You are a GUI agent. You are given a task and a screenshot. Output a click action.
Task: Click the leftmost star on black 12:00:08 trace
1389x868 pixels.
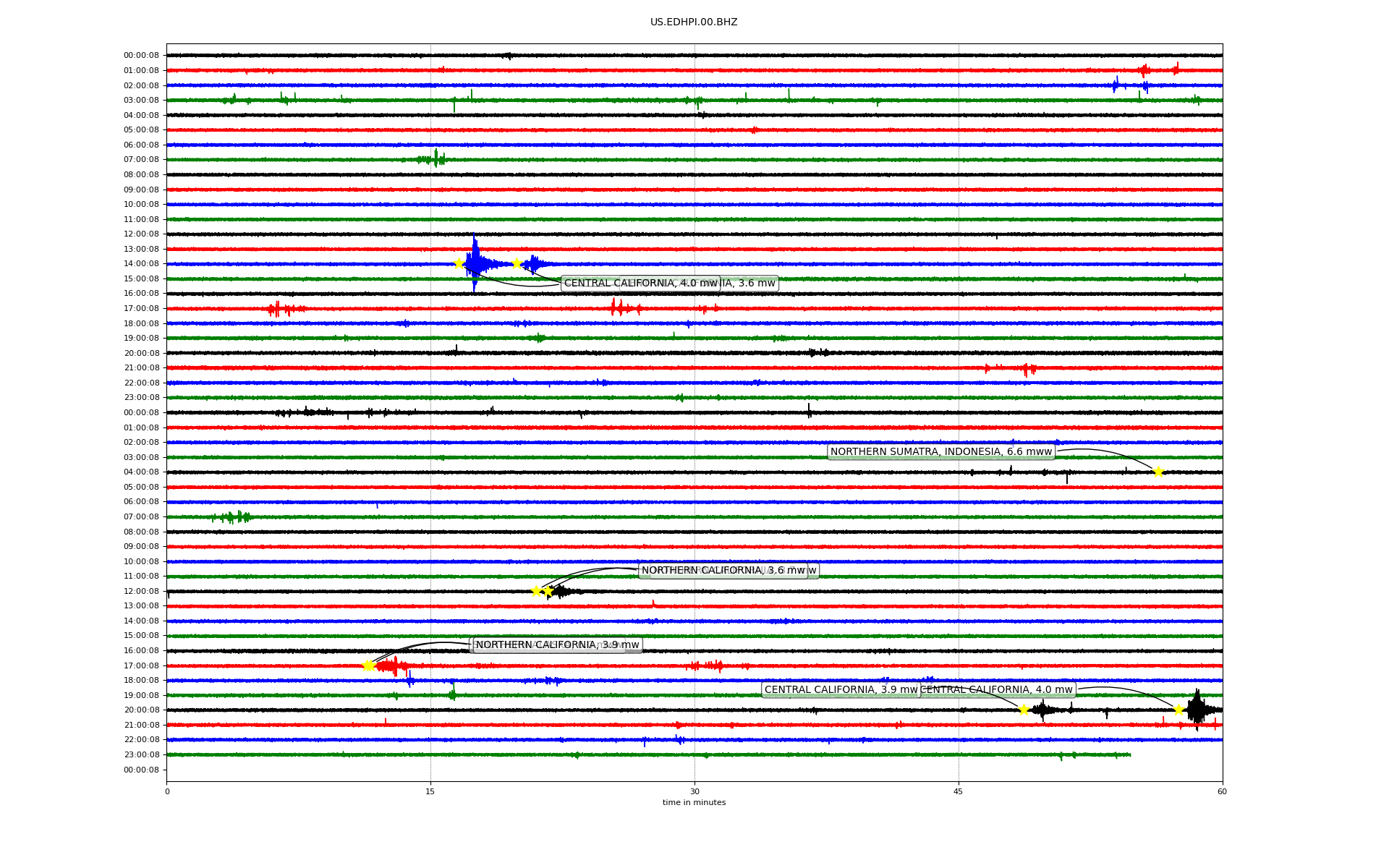(x=536, y=591)
